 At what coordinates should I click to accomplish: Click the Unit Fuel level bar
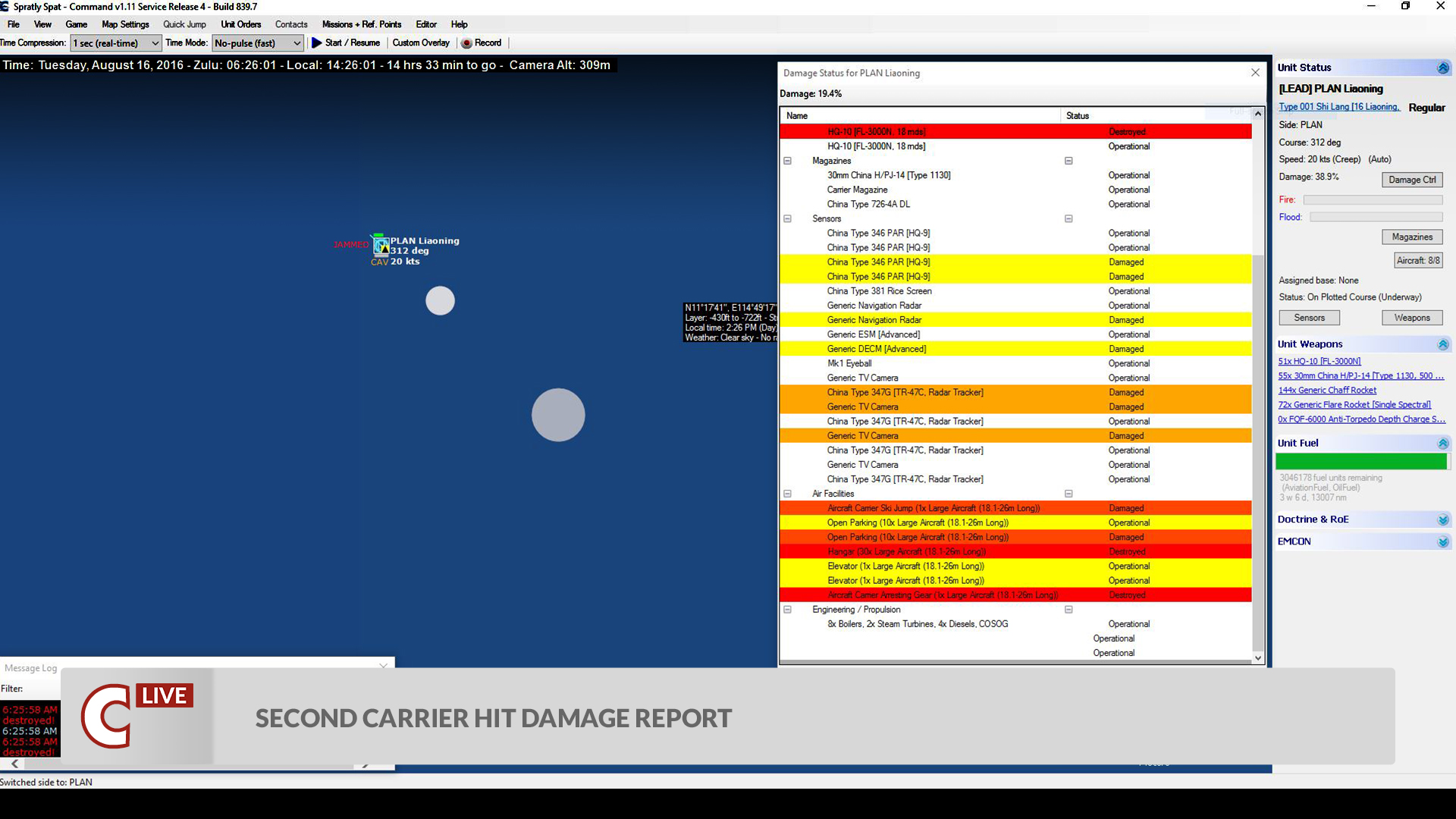(x=1361, y=461)
